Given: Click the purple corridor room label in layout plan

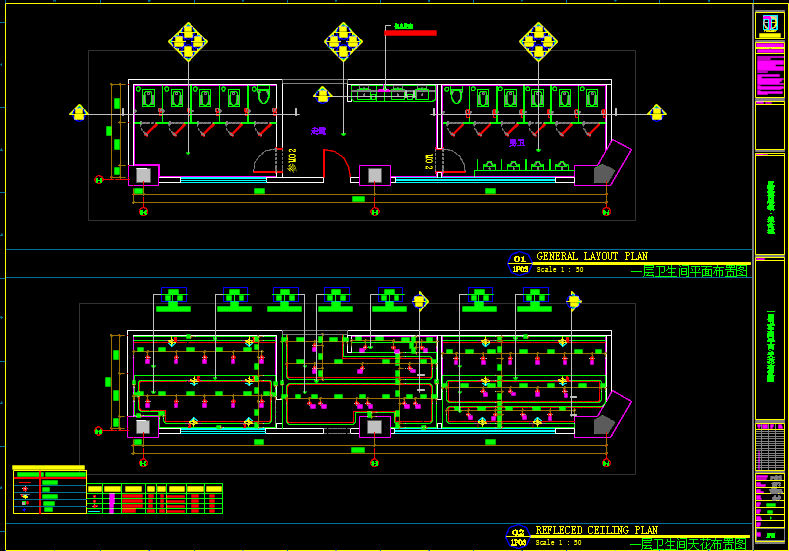Looking at the screenshot, I should tap(319, 131).
